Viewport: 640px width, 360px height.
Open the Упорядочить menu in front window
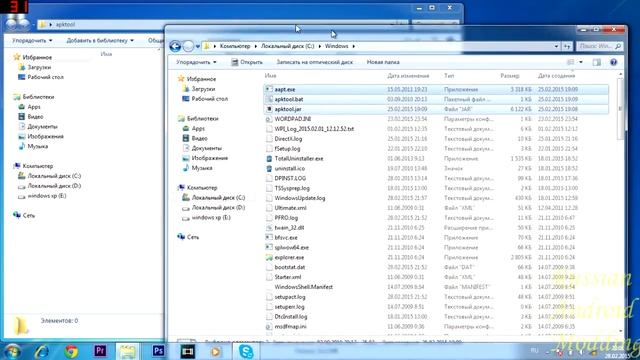196,62
